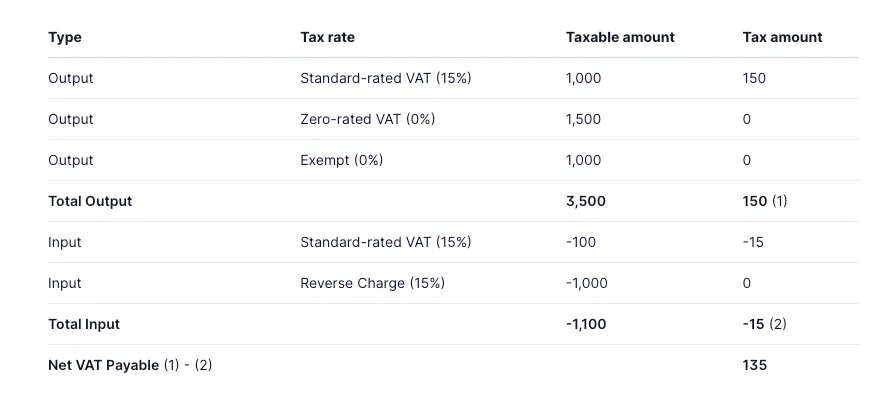871x407 pixels.
Task: Click the 3,500 total taxable amount
Action: click(x=585, y=201)
